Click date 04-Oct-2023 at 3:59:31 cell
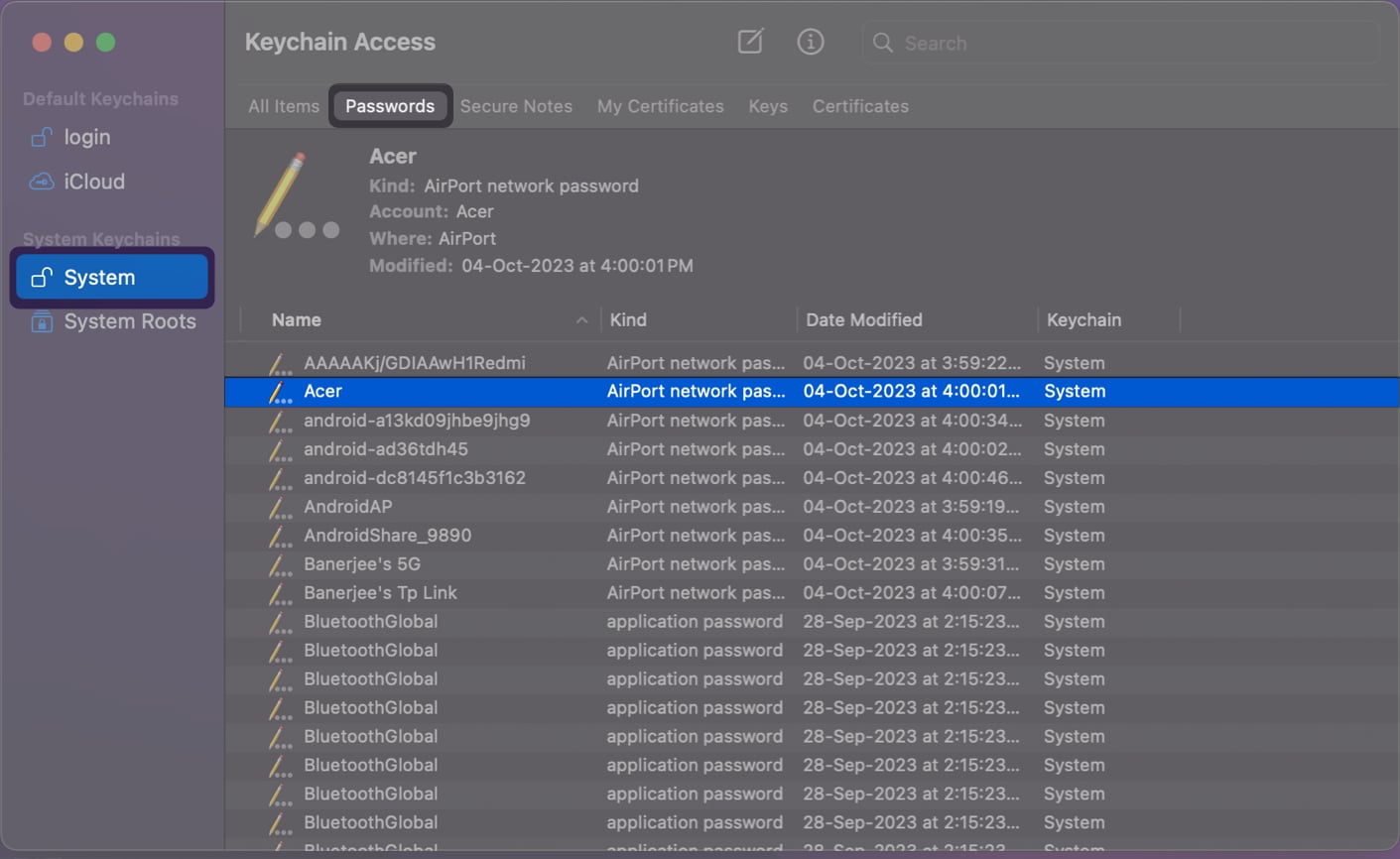 click(912, 564)
